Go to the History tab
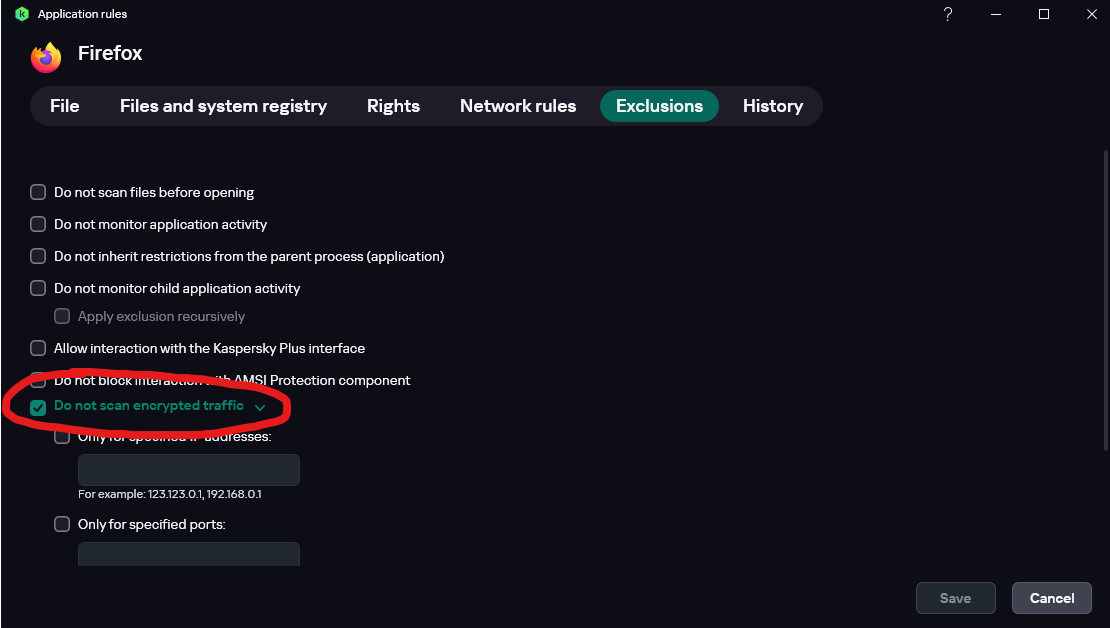Viewport: 1110px width, 628px height. (772, 106)
